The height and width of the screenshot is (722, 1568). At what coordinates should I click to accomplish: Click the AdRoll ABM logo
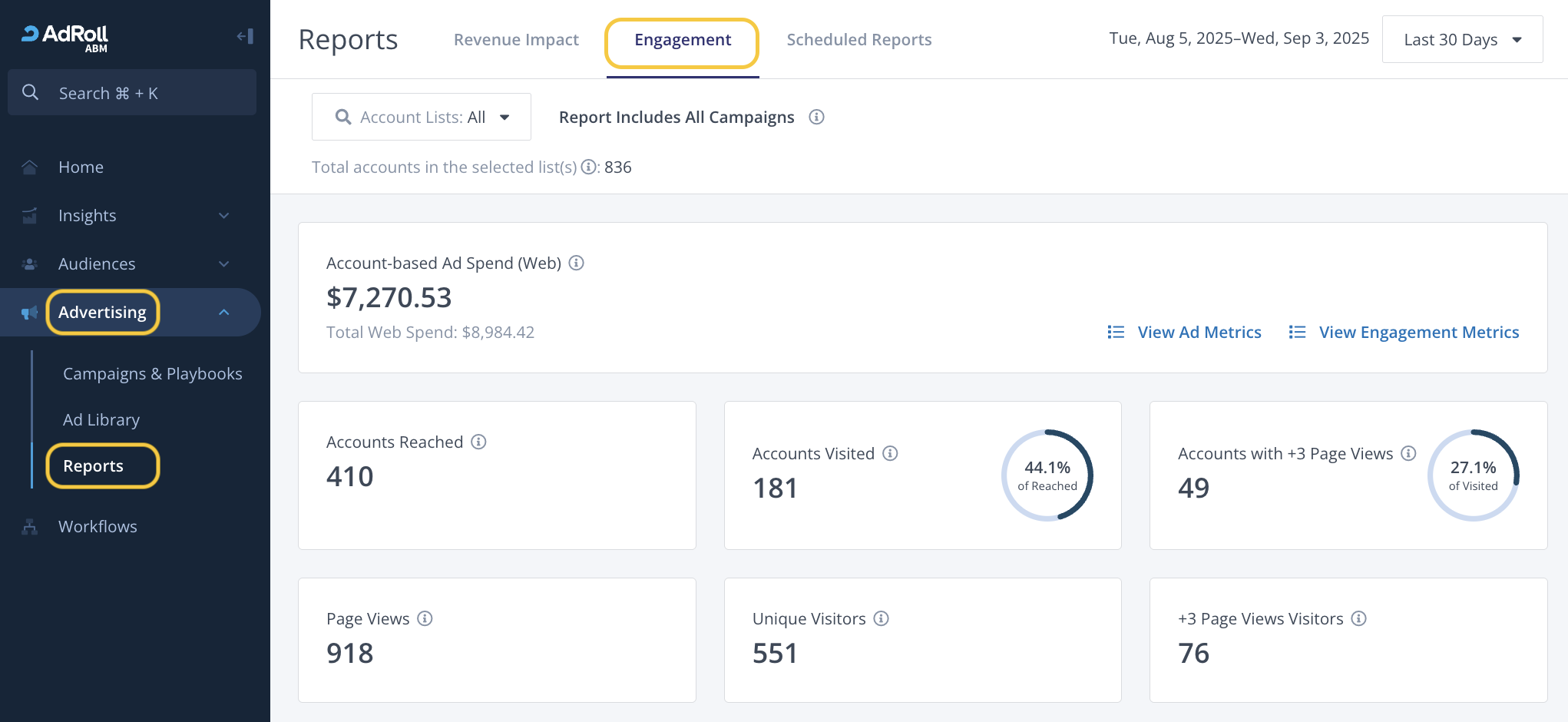coord(65,38)
